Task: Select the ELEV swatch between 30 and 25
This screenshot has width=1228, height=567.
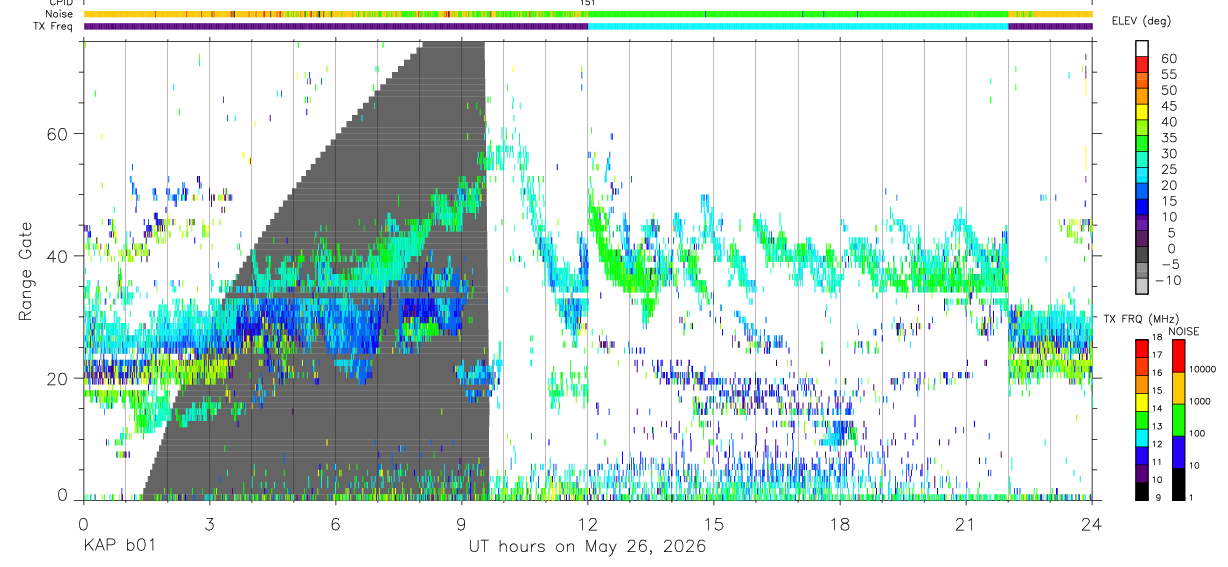Action: [1142, 159]
